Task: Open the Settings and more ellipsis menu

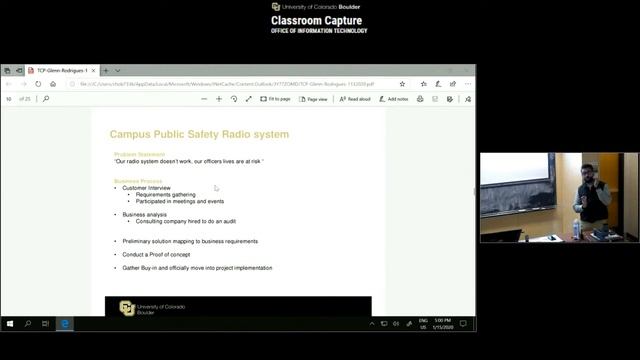Action: click(x=468, y=84)
